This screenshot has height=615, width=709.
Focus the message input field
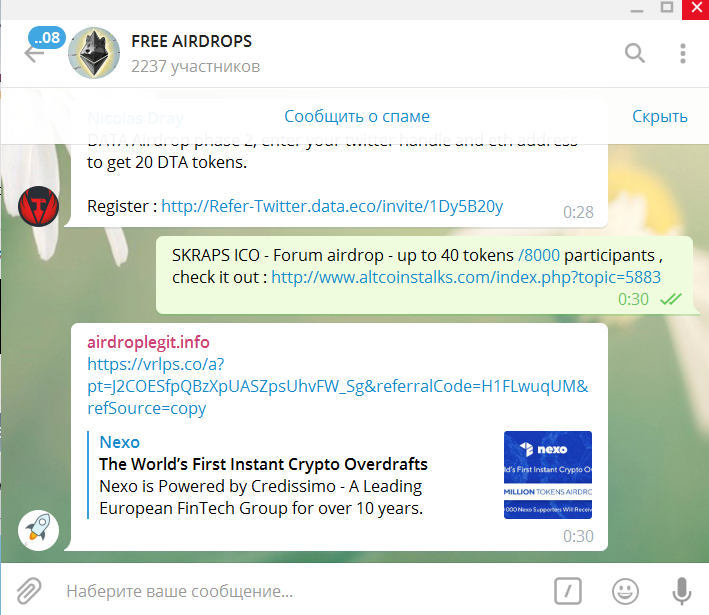(298, 591)
